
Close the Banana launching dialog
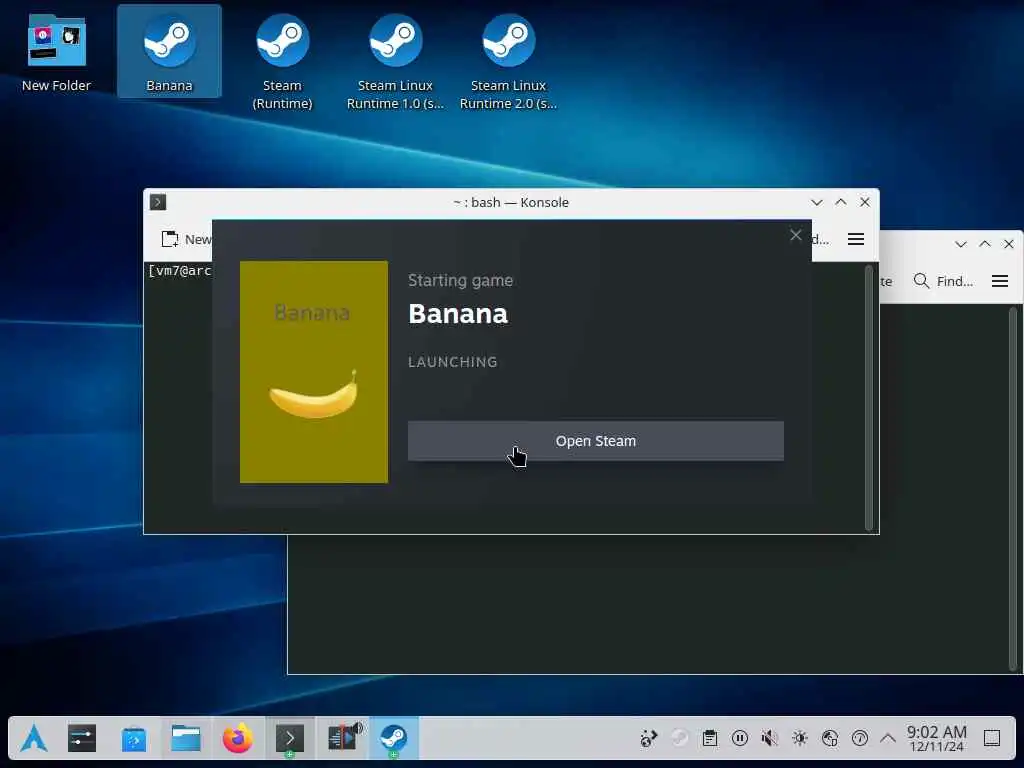[795, 235]
